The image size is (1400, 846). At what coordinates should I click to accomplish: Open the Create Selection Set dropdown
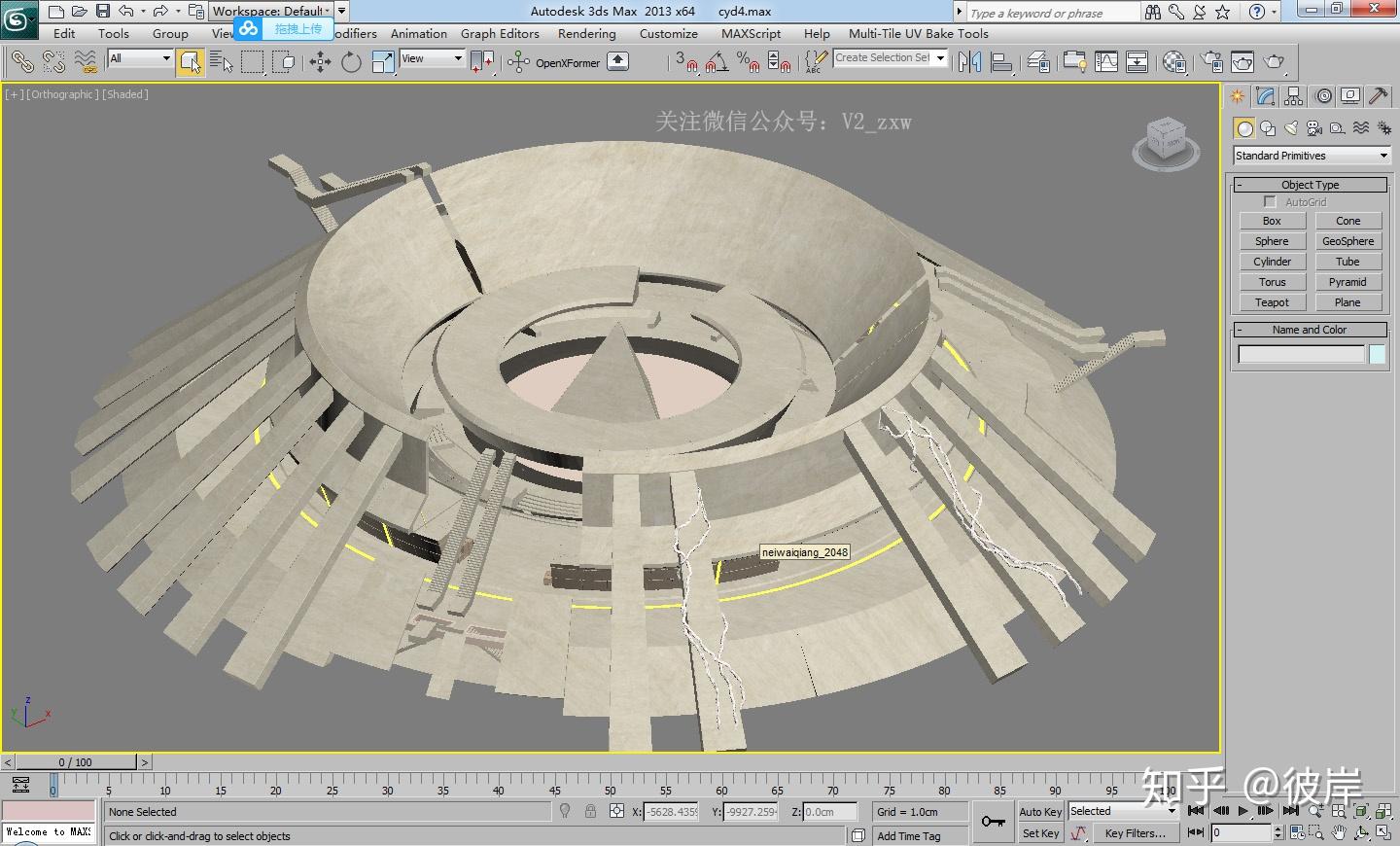pos(890,58)
